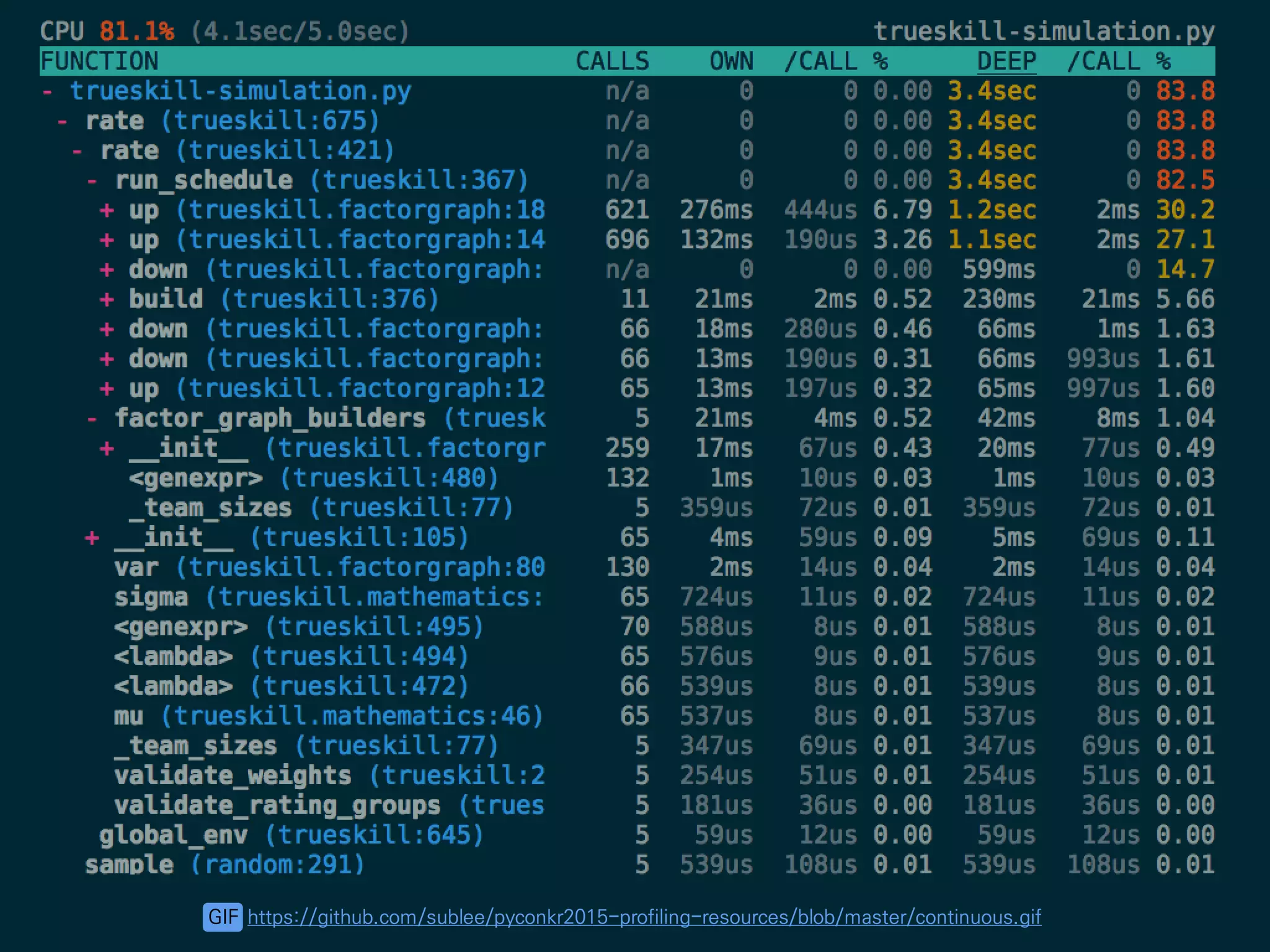The image size is (1270, 952).
Task: Select the sigma (trueskill.mathematics: row
Action: [x=627, y=597]
